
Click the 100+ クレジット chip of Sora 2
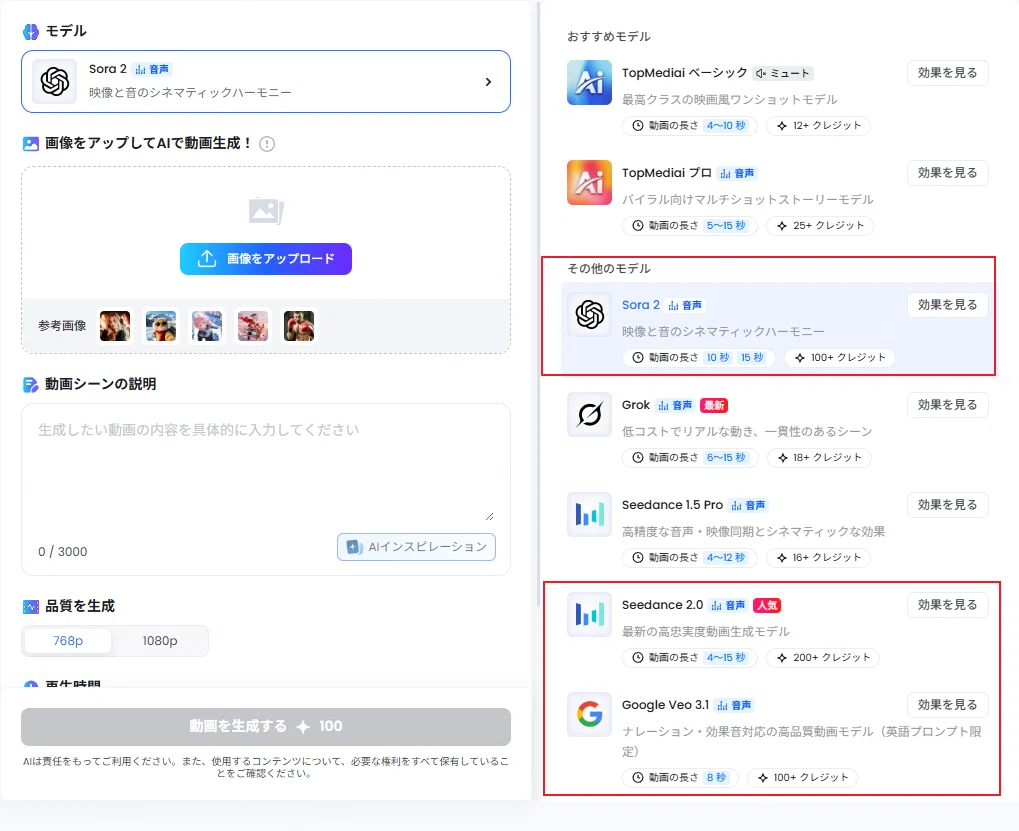(x=840, y=357)
